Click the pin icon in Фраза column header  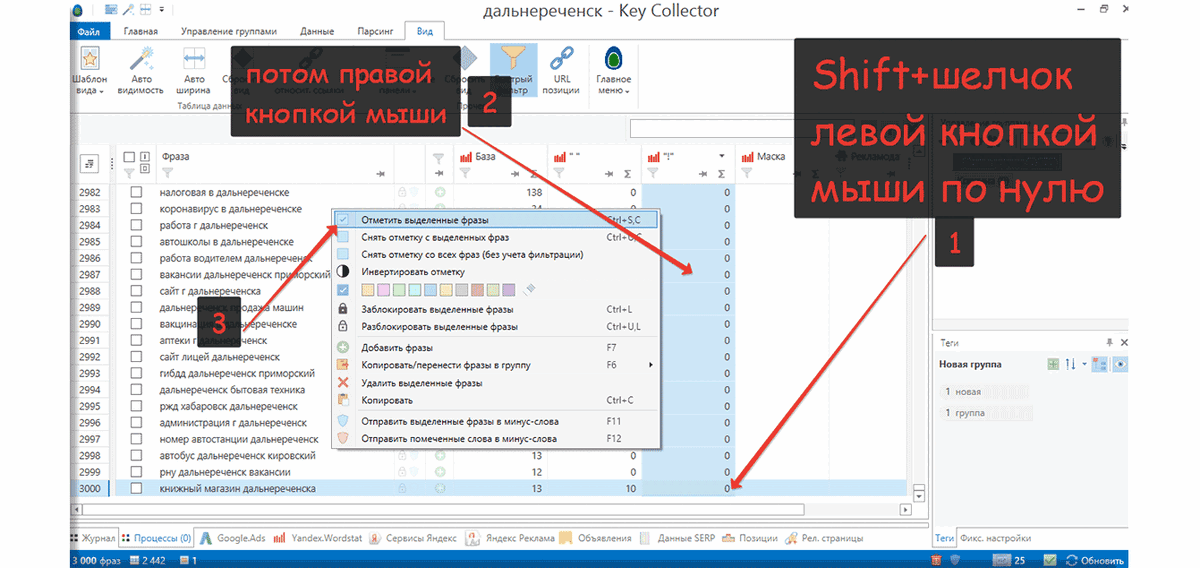381,174
